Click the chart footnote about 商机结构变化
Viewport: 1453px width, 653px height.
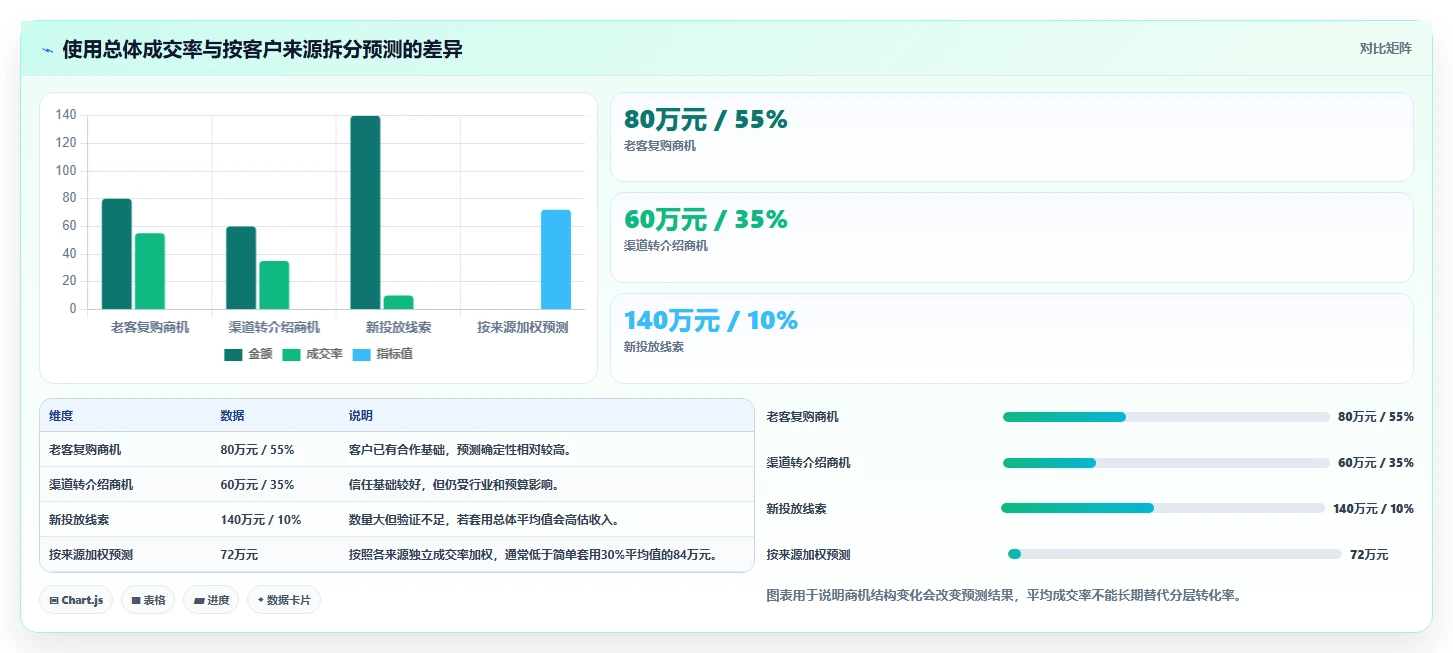point(1003,595)
